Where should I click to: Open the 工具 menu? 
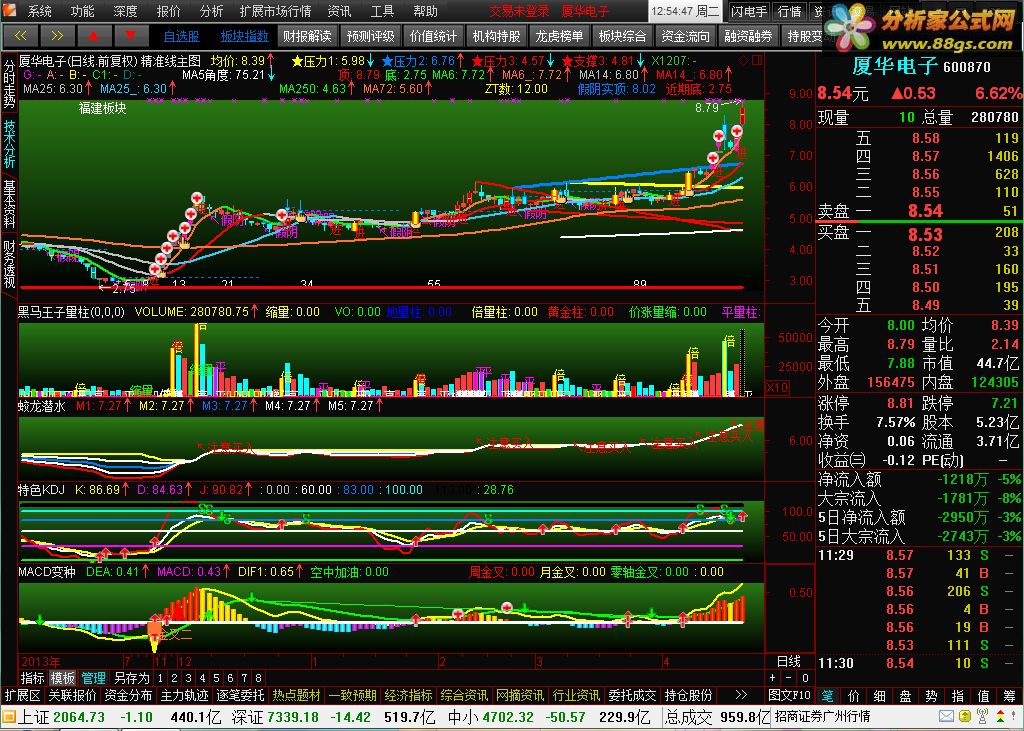382,11
